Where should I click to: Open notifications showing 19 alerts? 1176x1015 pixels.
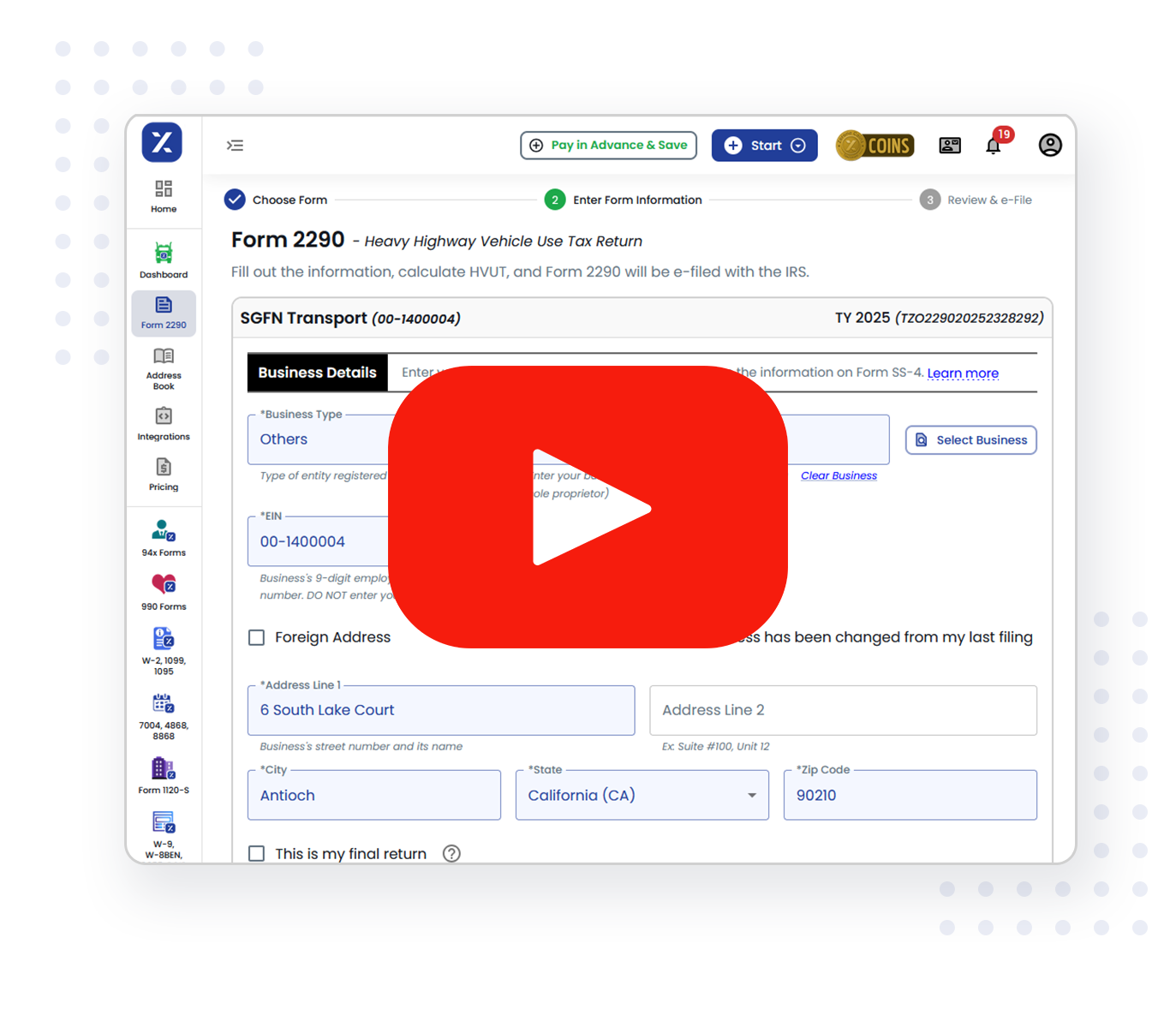994,145
